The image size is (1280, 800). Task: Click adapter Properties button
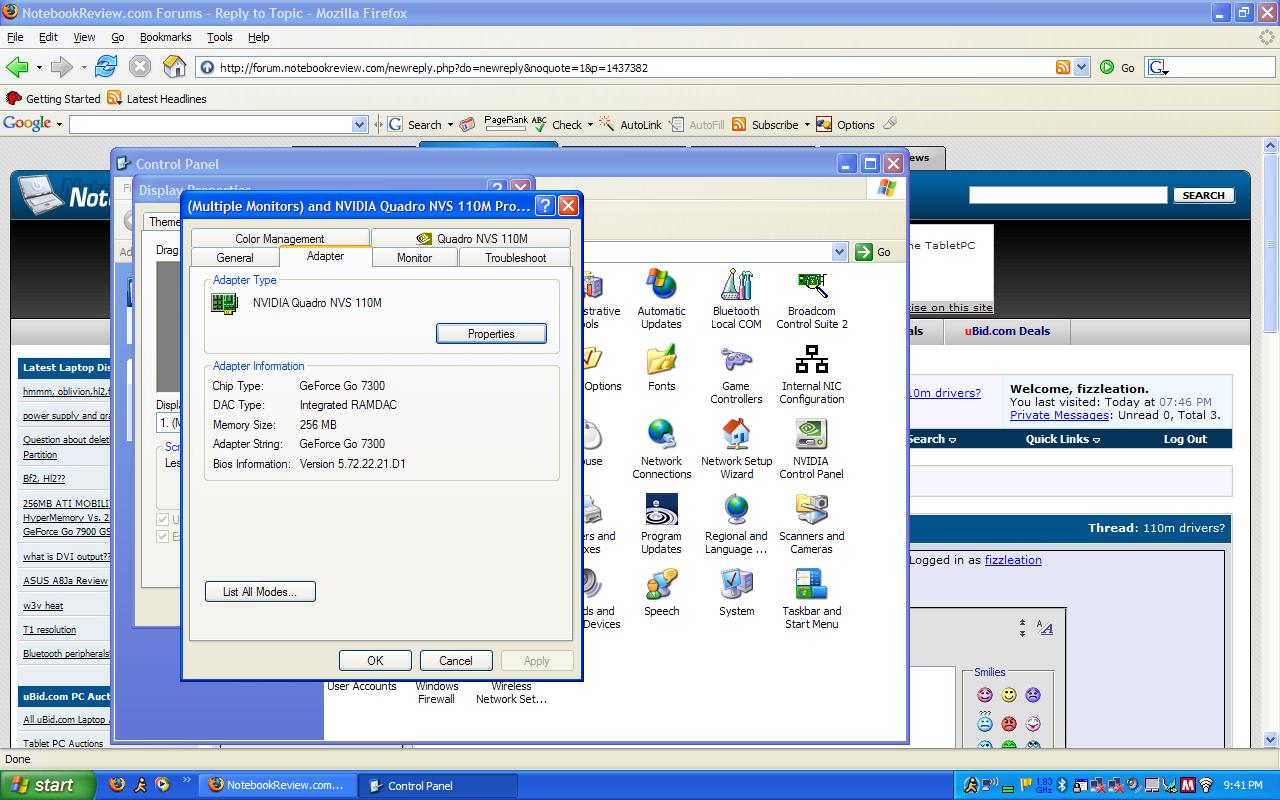(491, 333)
